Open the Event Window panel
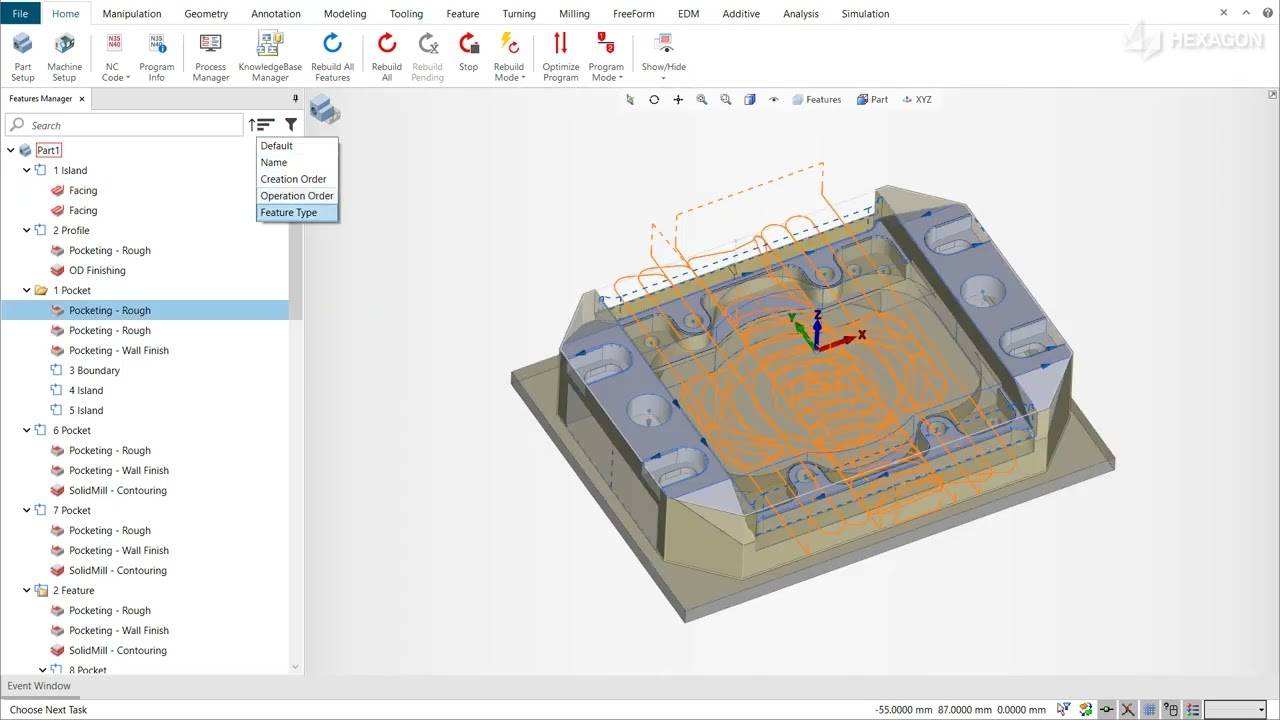Viewport: 1280px width, 720px height. (39, 686)
